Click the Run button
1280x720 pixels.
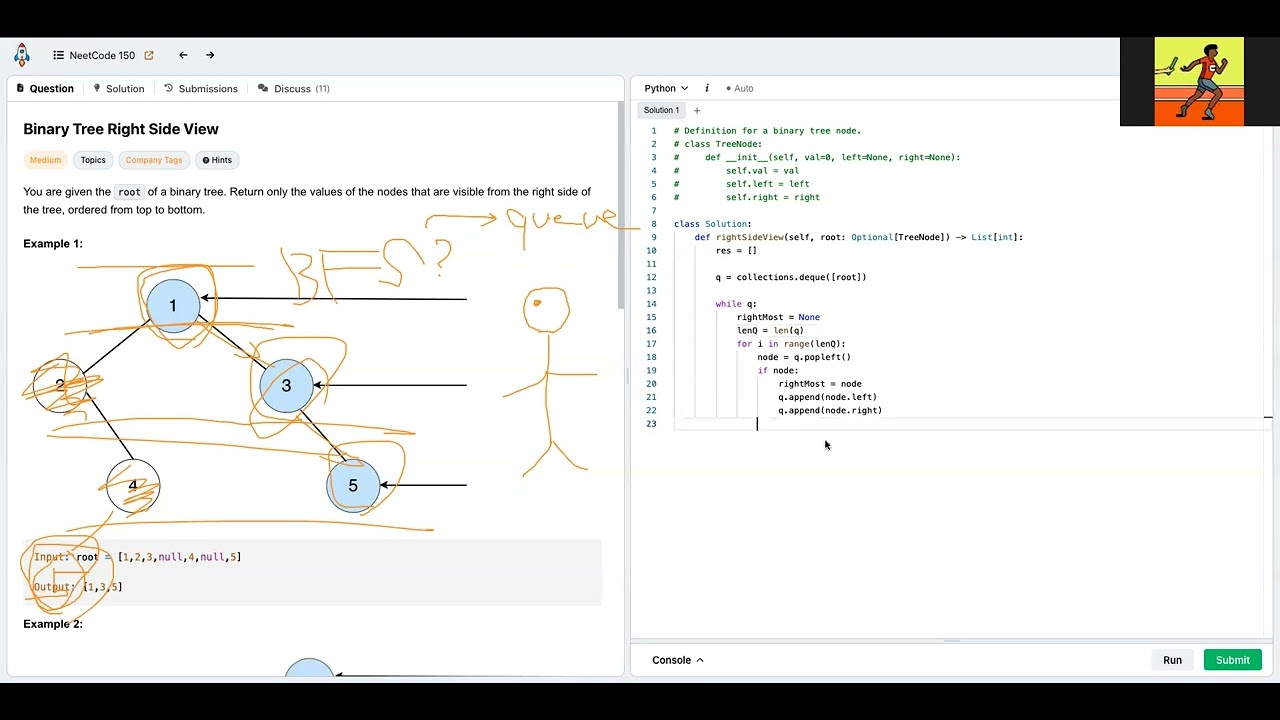pyautogui.click(x=1172, y=660)
